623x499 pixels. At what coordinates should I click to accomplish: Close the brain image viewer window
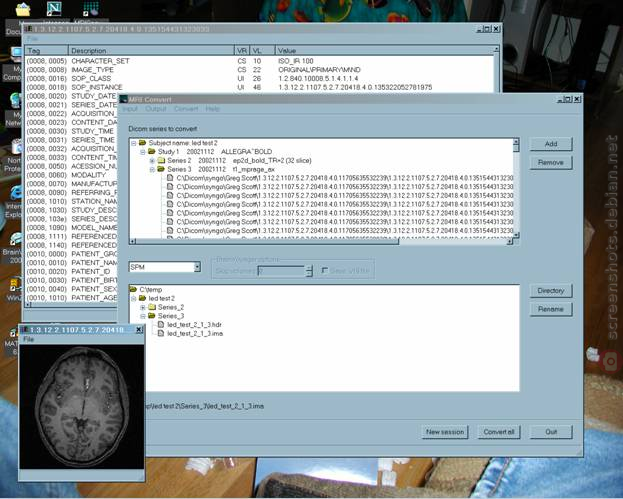(139, 330)
